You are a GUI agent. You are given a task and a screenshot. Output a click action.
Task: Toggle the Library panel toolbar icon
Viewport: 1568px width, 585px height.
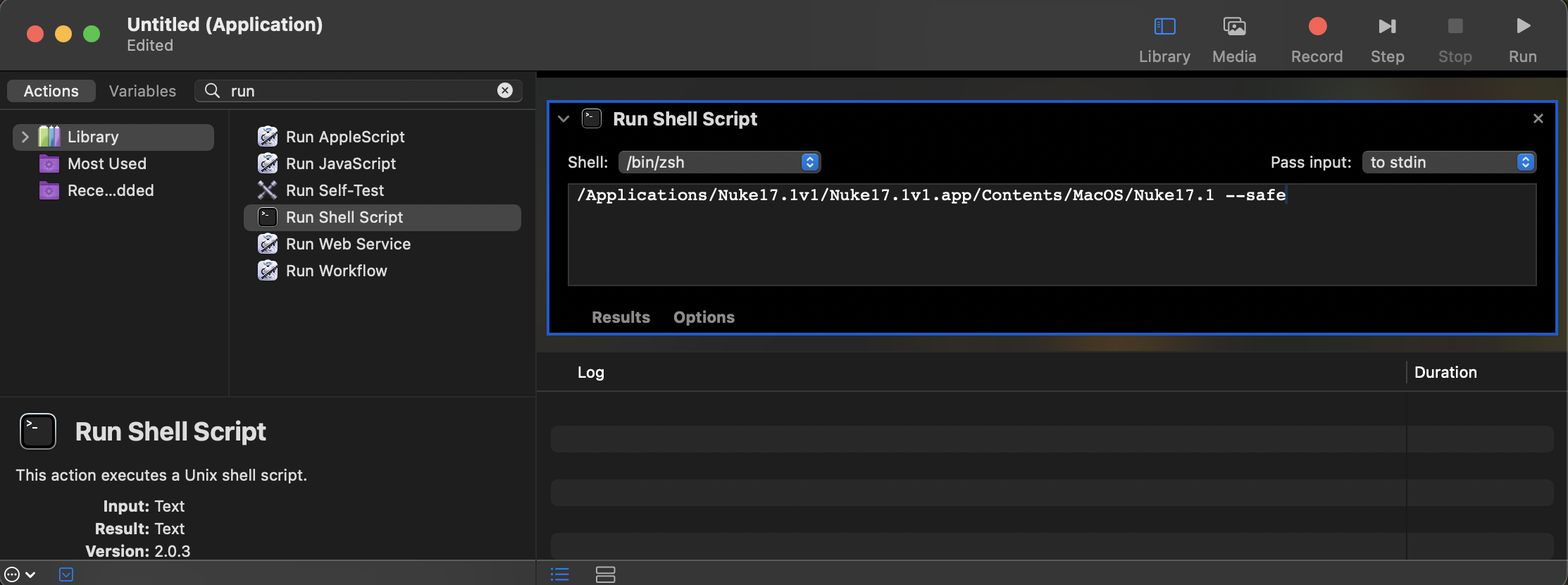[1164, 27]
